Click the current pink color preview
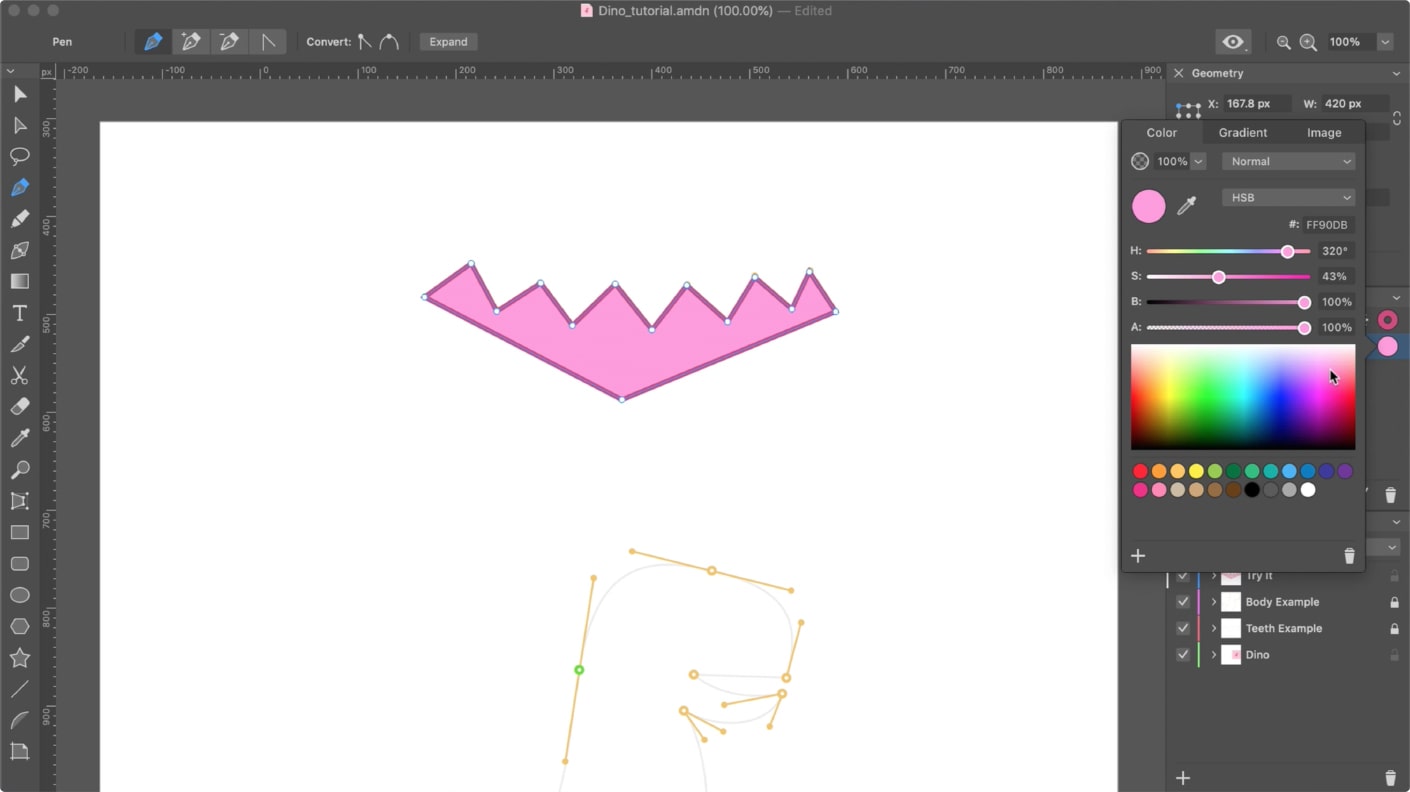The image size is (1410, 792). click(x=1148, y=206)
